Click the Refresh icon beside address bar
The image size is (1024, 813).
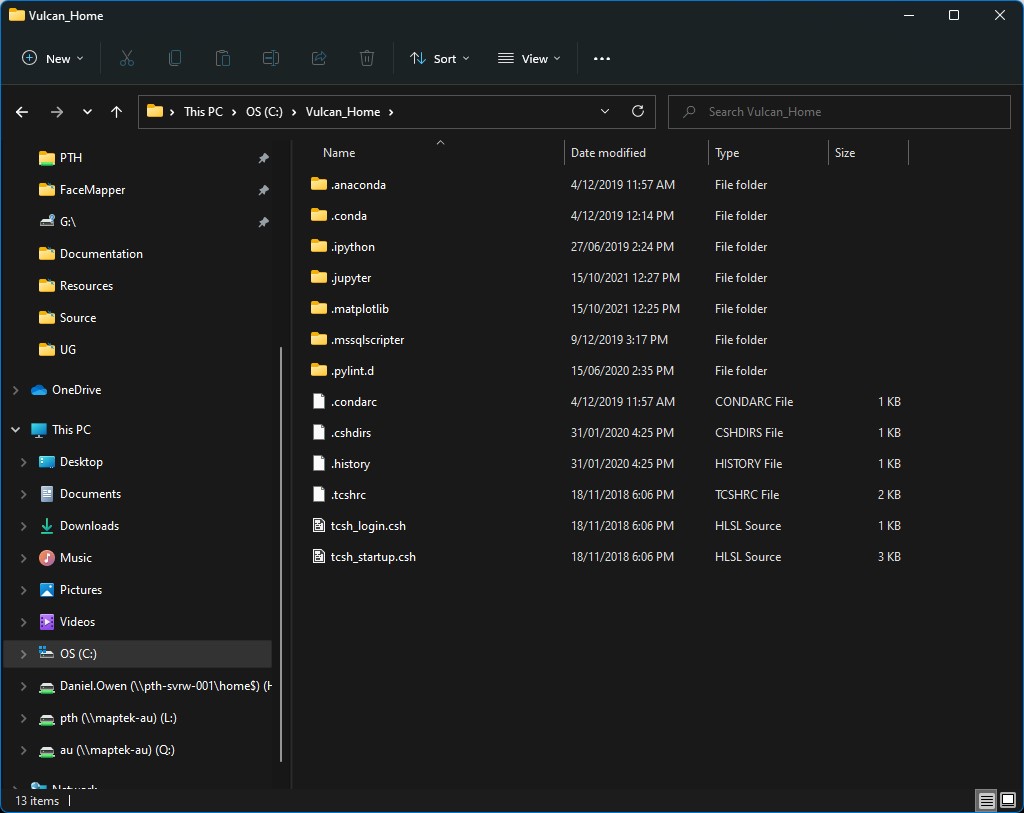[638, 112]
